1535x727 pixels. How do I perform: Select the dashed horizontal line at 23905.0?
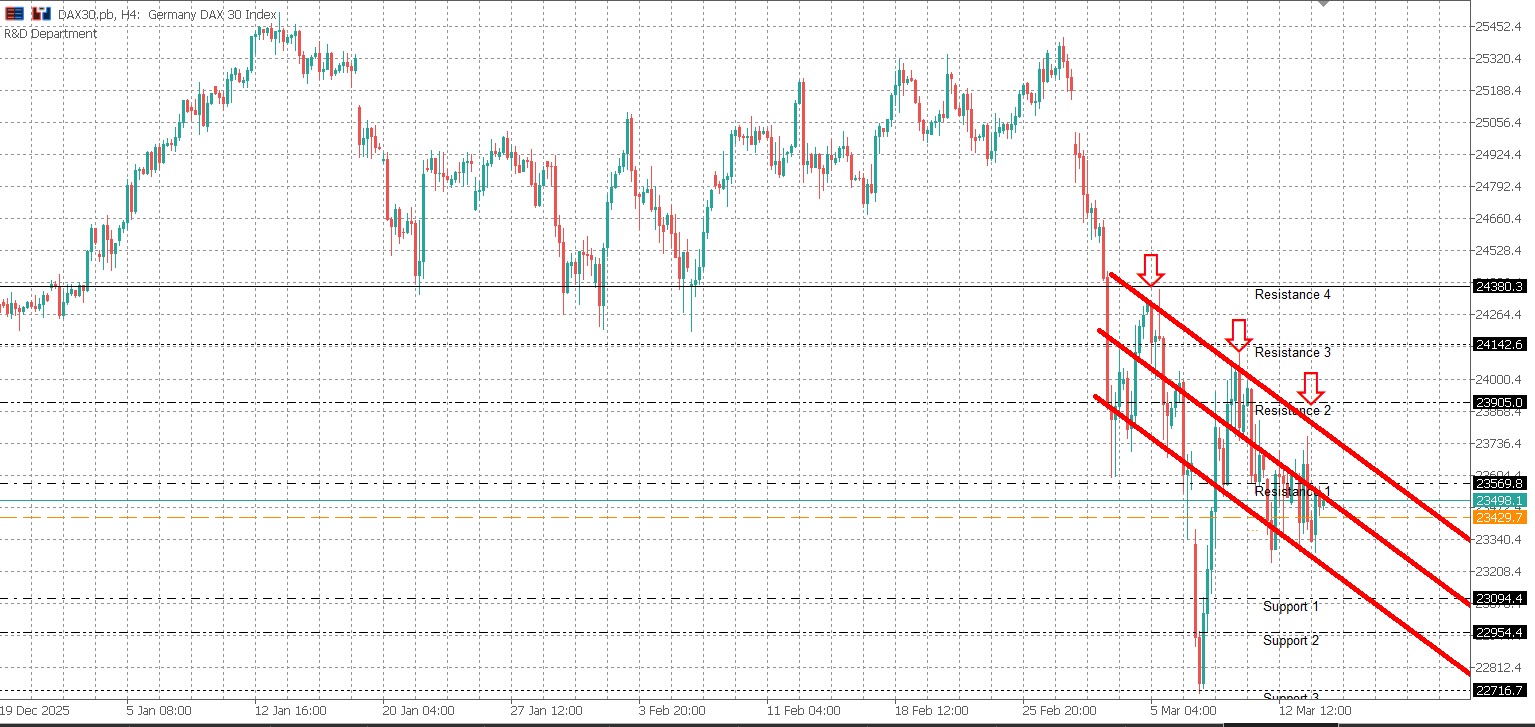click(600, 401)
